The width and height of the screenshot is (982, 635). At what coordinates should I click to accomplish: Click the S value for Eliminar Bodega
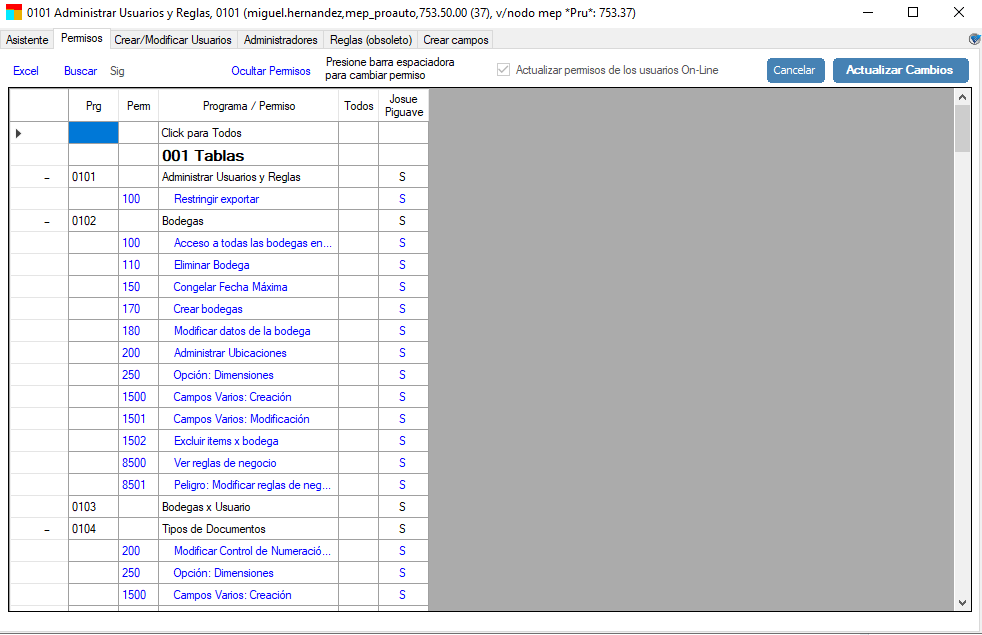pyautogui.click(x=403, y=265)
